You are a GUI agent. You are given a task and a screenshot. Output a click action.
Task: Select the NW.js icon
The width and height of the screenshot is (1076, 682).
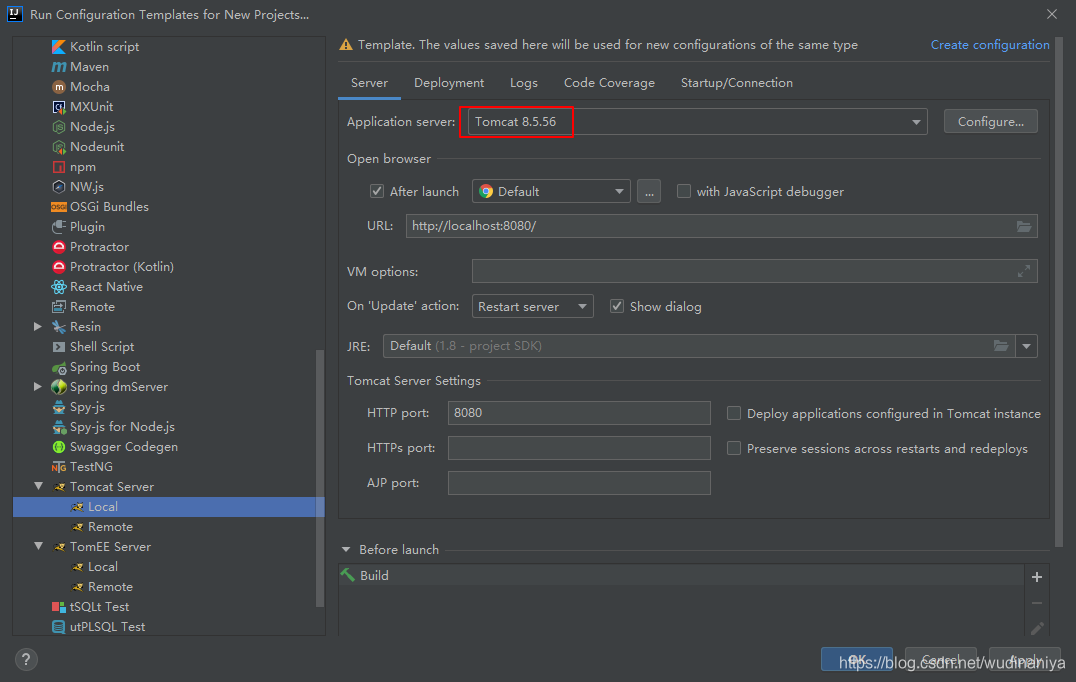tap(59, 187)
